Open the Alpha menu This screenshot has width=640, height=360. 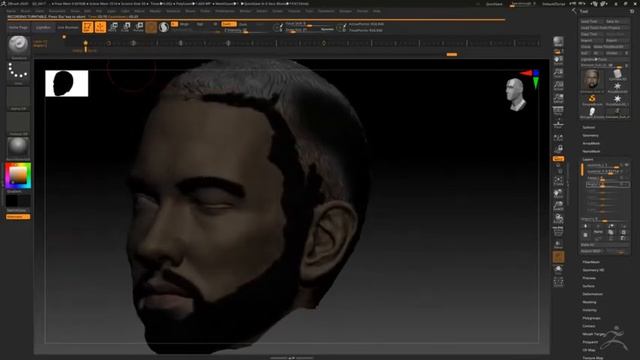11,11
